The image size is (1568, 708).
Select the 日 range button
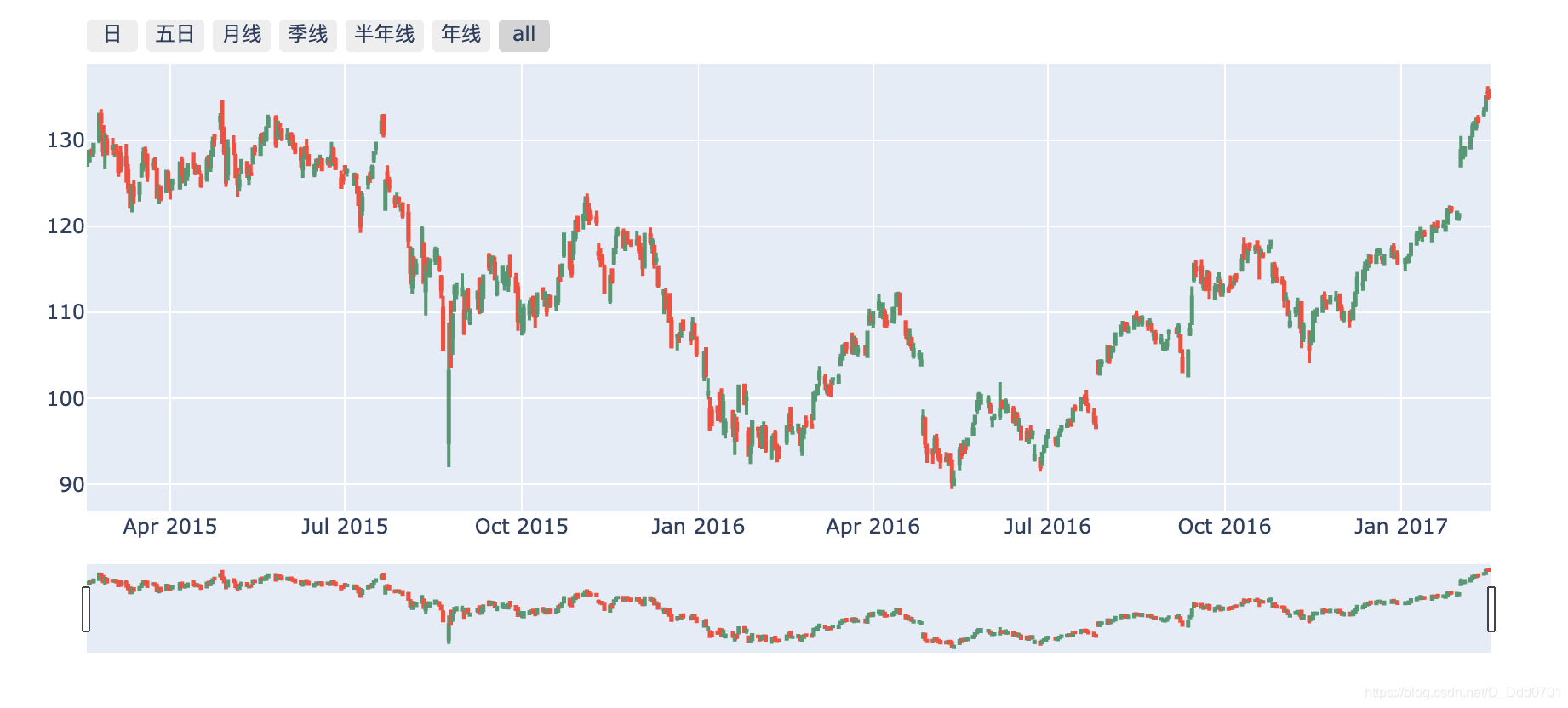112,36
